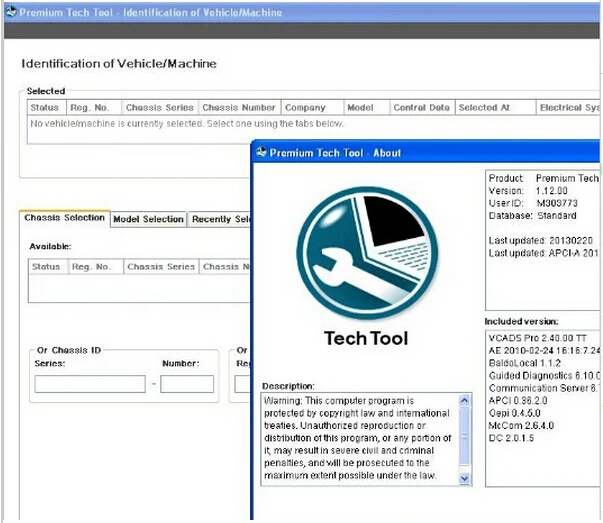This screenshot has width=603, height=523.
Task: Click the About dialog title bar icon
Action: 262,152
